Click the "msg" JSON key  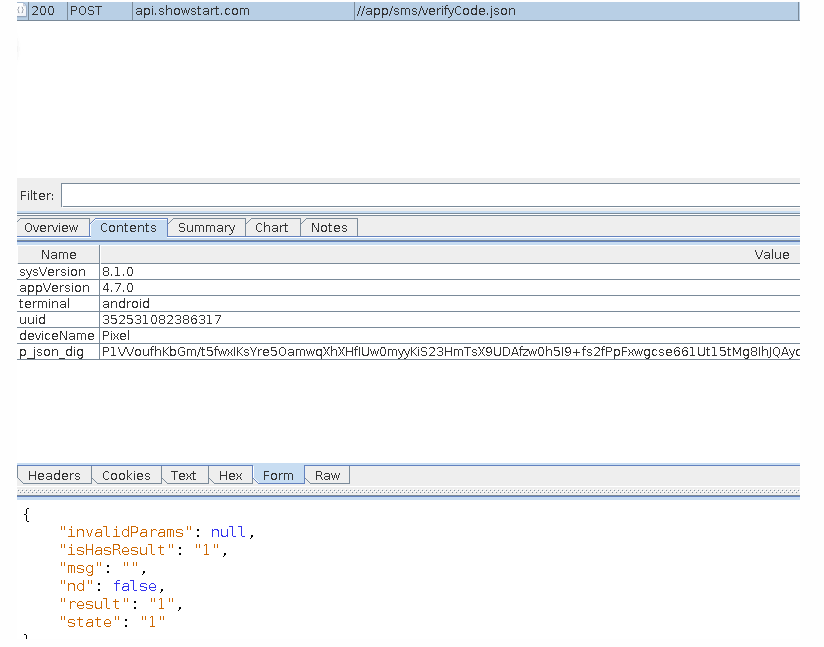[81, 568]
